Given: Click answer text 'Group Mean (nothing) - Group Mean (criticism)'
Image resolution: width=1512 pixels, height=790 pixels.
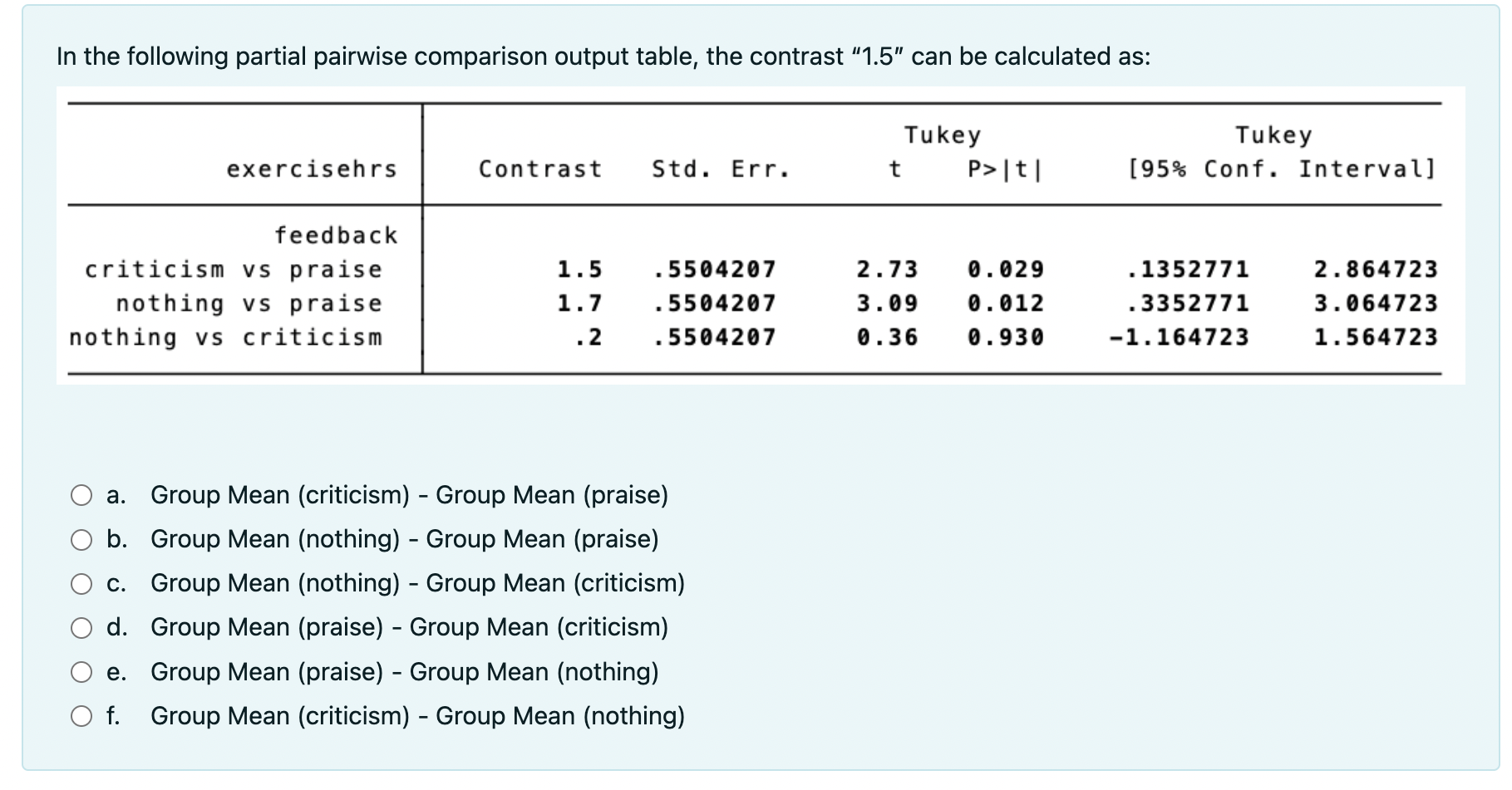Looking at the screenshot, I should click(x=416, y=584).
